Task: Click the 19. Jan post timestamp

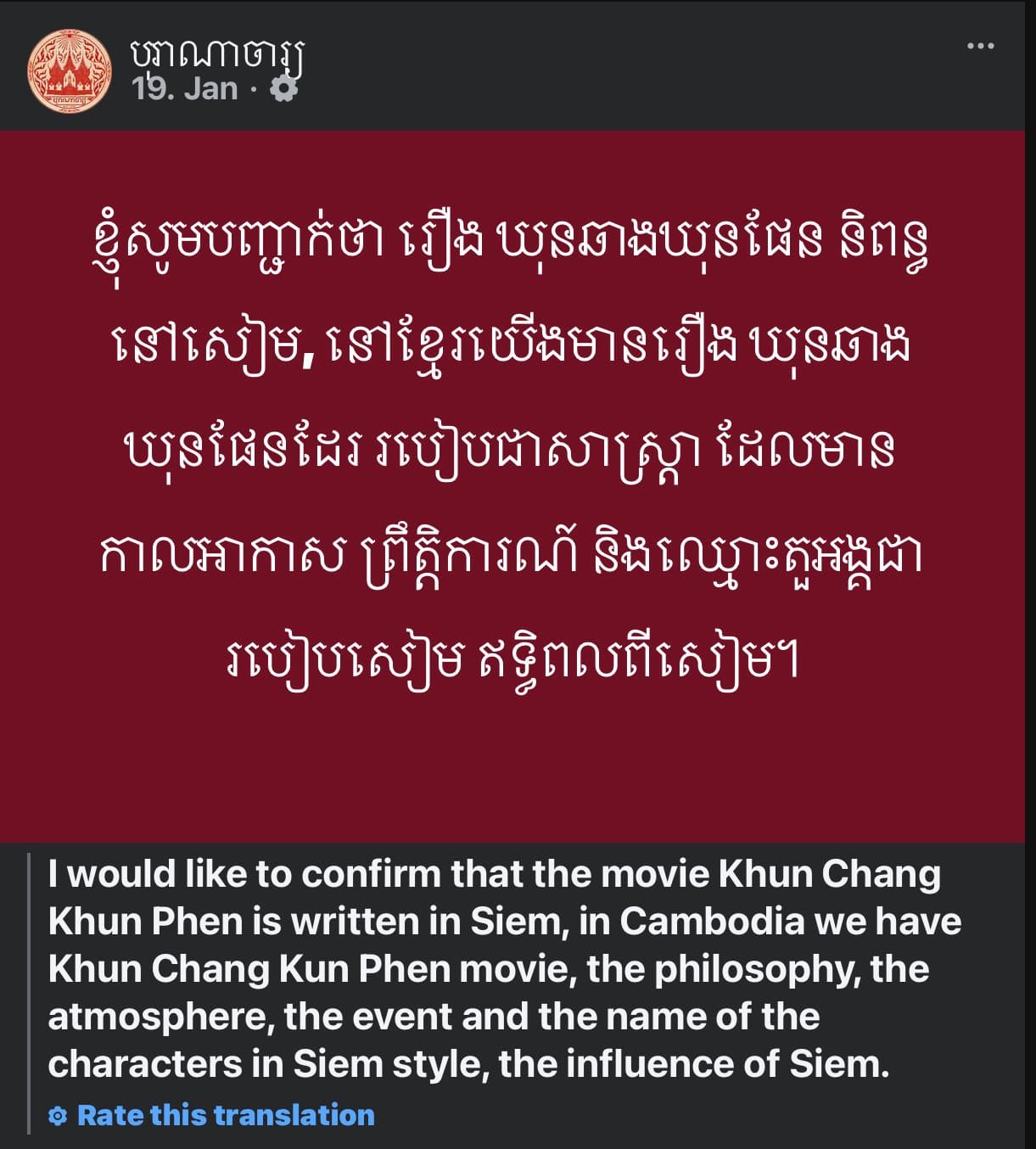Action: 185,89
